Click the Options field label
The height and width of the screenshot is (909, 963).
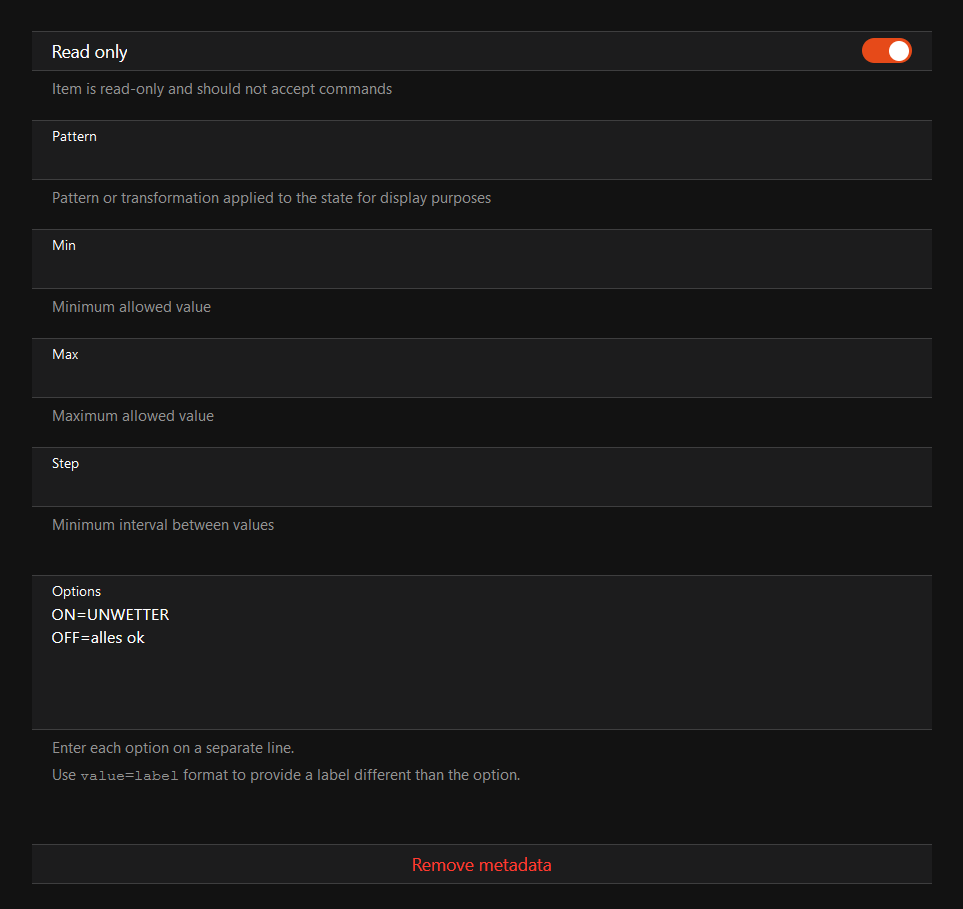coord(76,591)
